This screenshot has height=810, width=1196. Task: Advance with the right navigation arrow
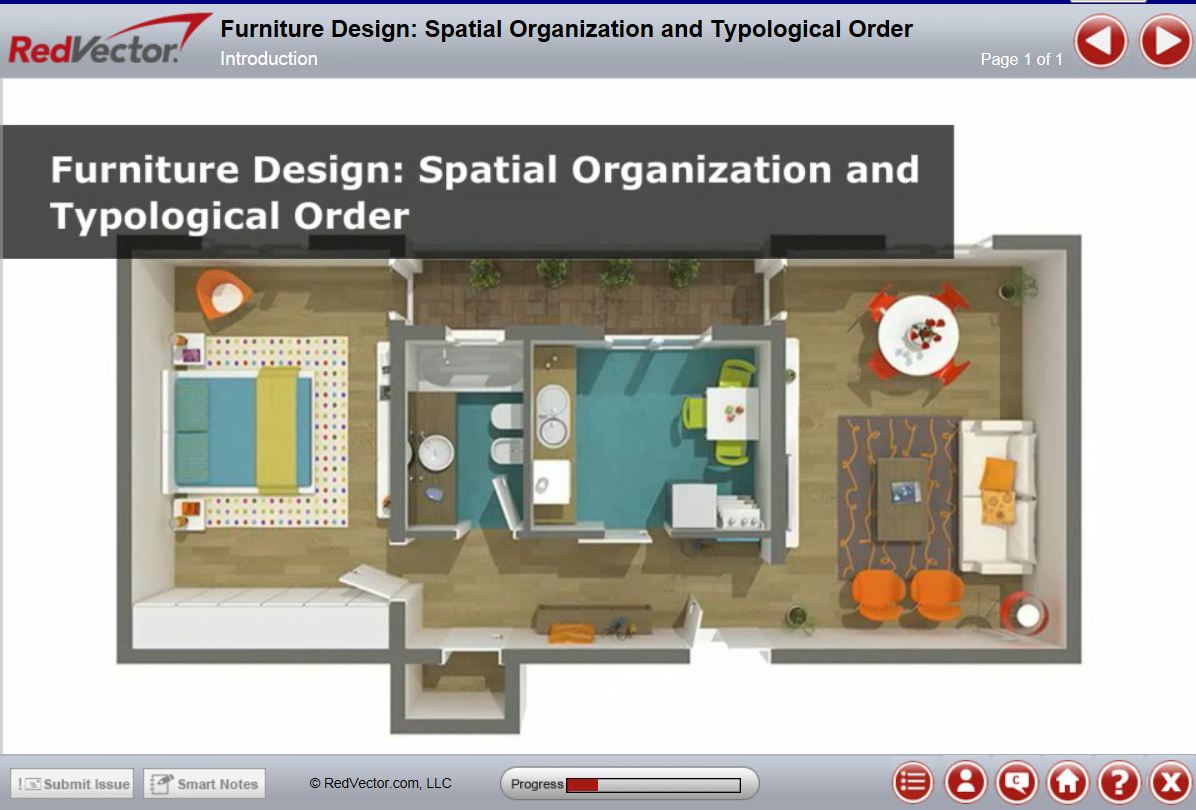tap(1164, 42)
